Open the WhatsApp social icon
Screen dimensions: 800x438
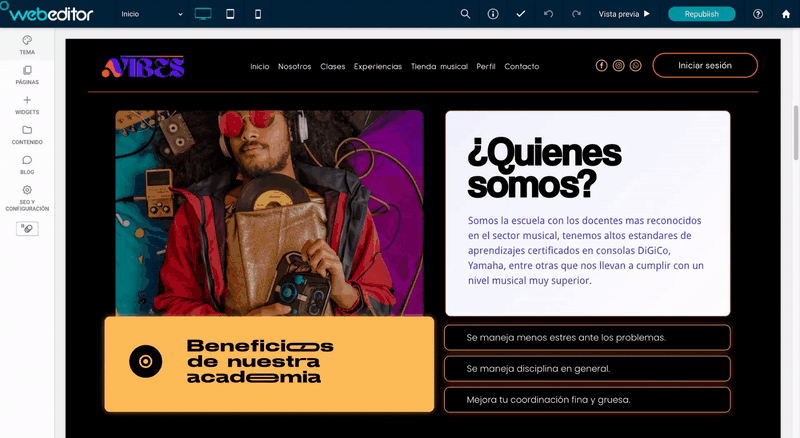tap(635, 66)
